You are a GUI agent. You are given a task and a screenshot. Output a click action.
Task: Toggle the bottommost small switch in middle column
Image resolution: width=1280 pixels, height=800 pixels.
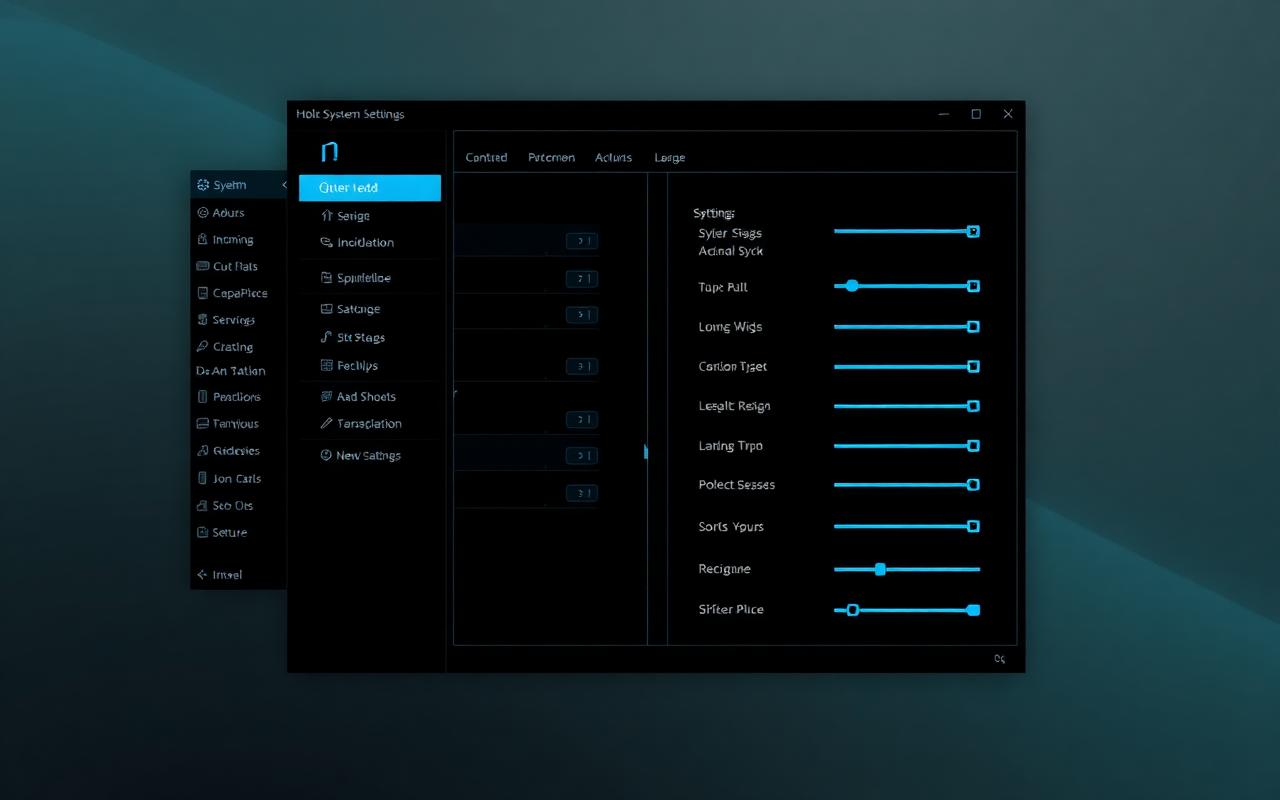pyautogui.click(x=582, y=493)
